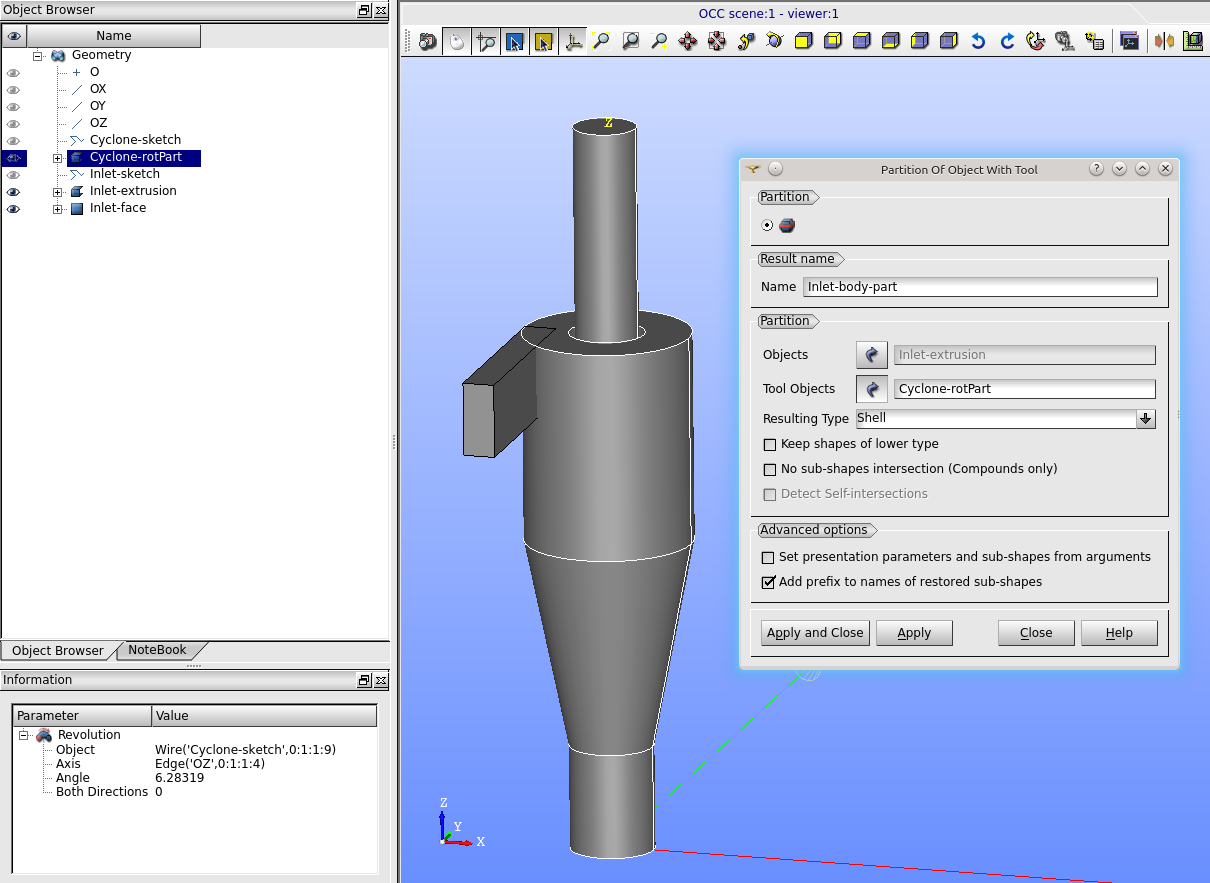Hide the Inlet-face object via eye

pyautogui.click(x=14, y=208)
